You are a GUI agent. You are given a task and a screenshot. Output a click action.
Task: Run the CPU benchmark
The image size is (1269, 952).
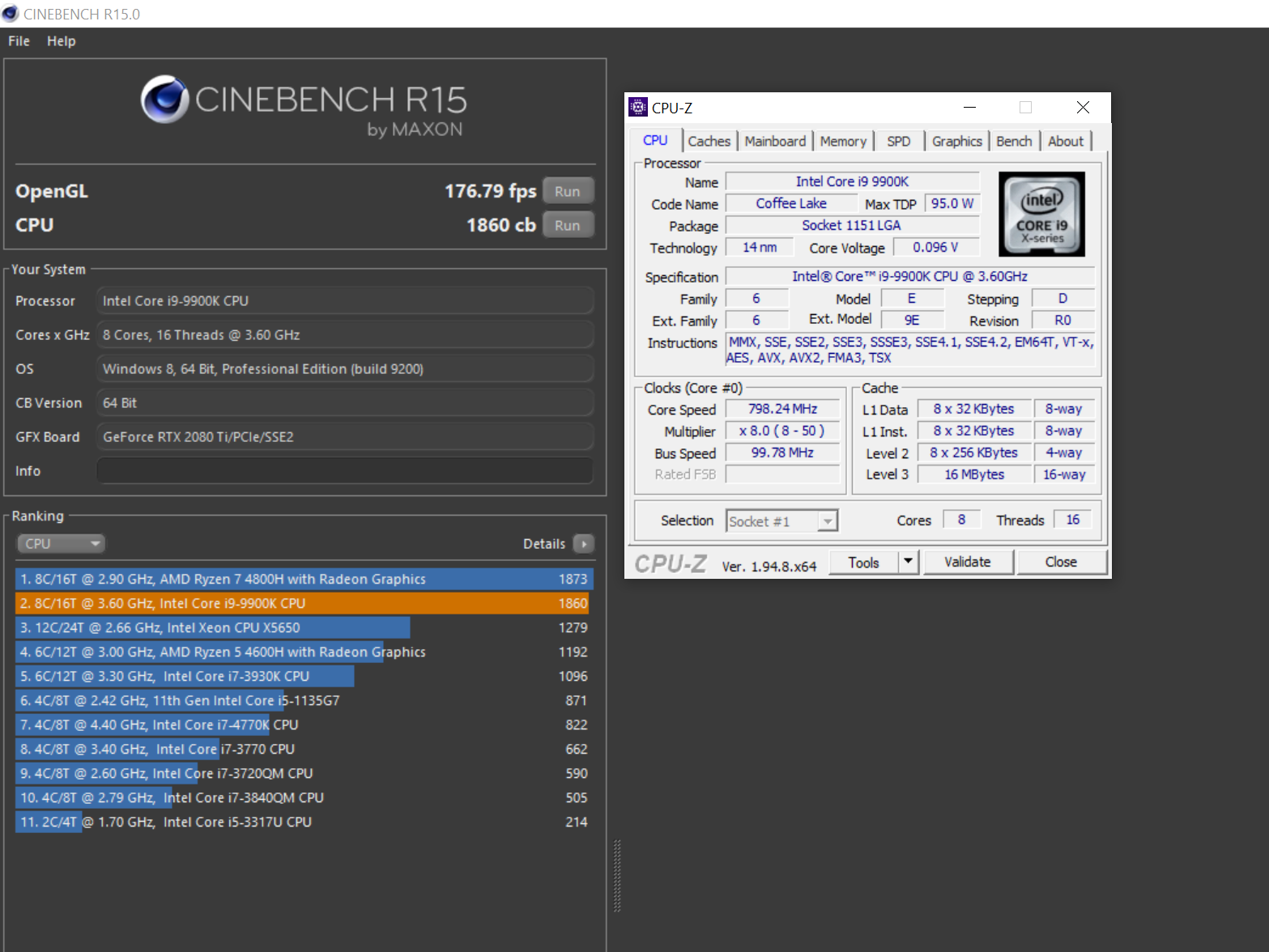[568, 225]
